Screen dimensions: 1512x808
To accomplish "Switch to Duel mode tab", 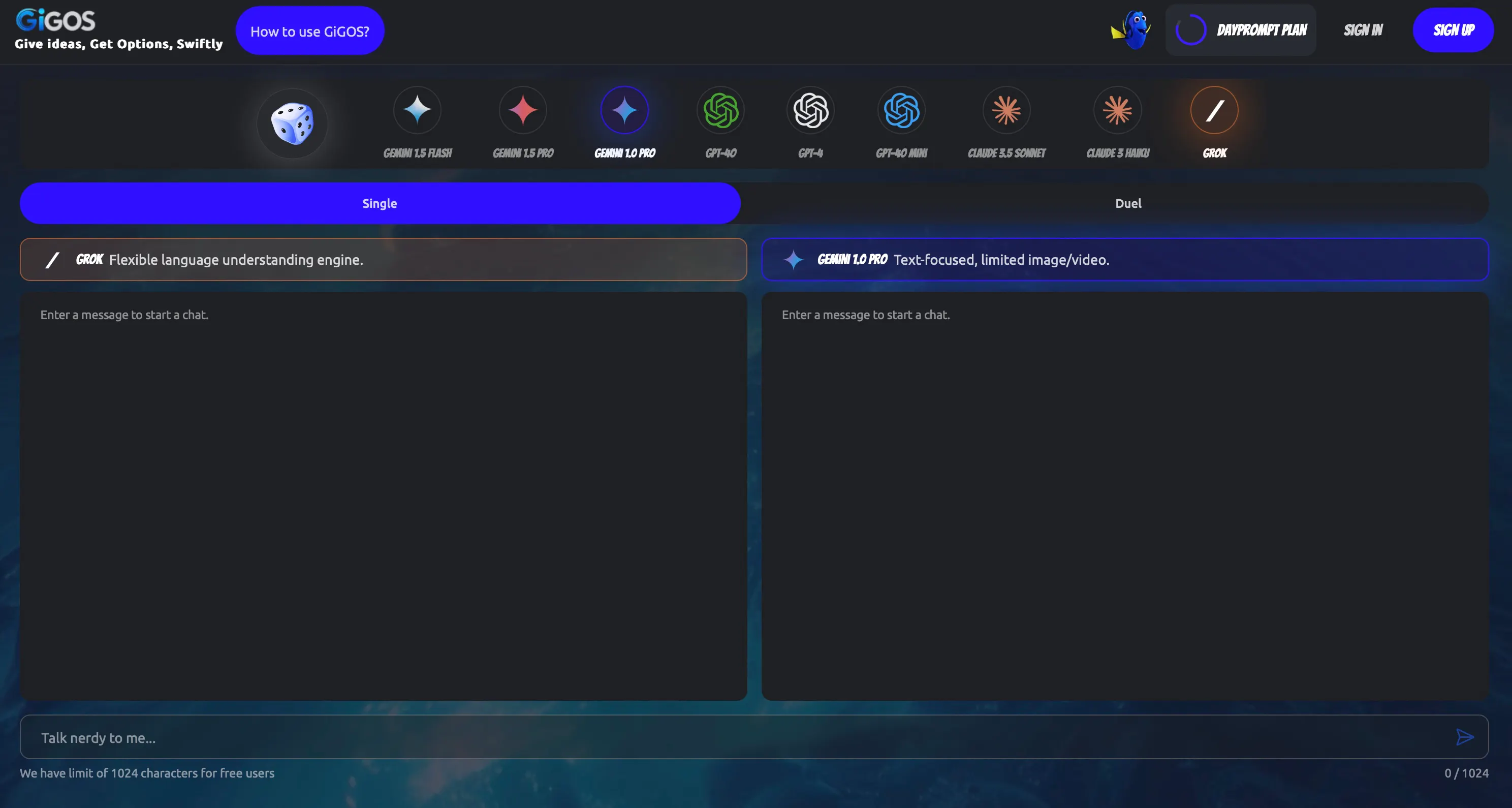I will coord(1128,203).
